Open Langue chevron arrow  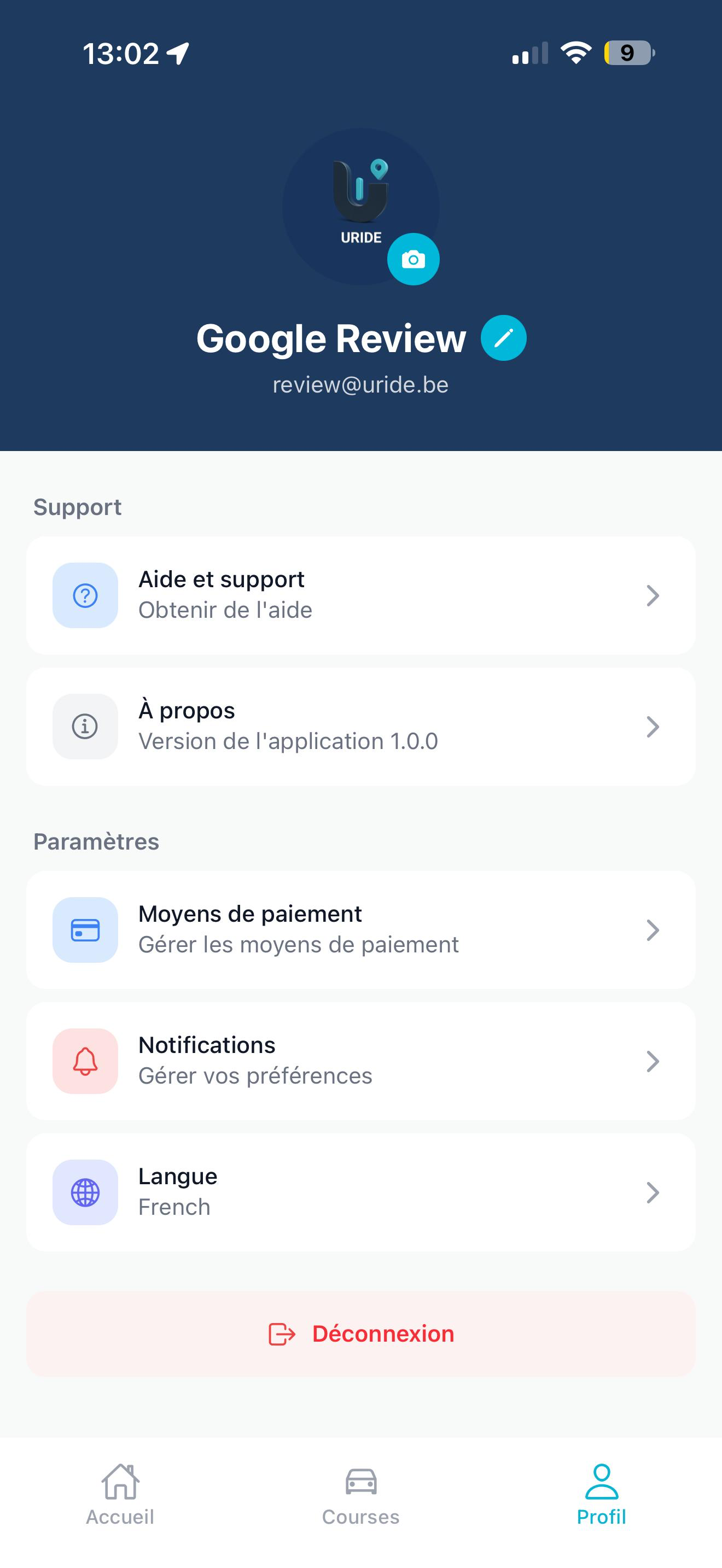point(653,1192)
